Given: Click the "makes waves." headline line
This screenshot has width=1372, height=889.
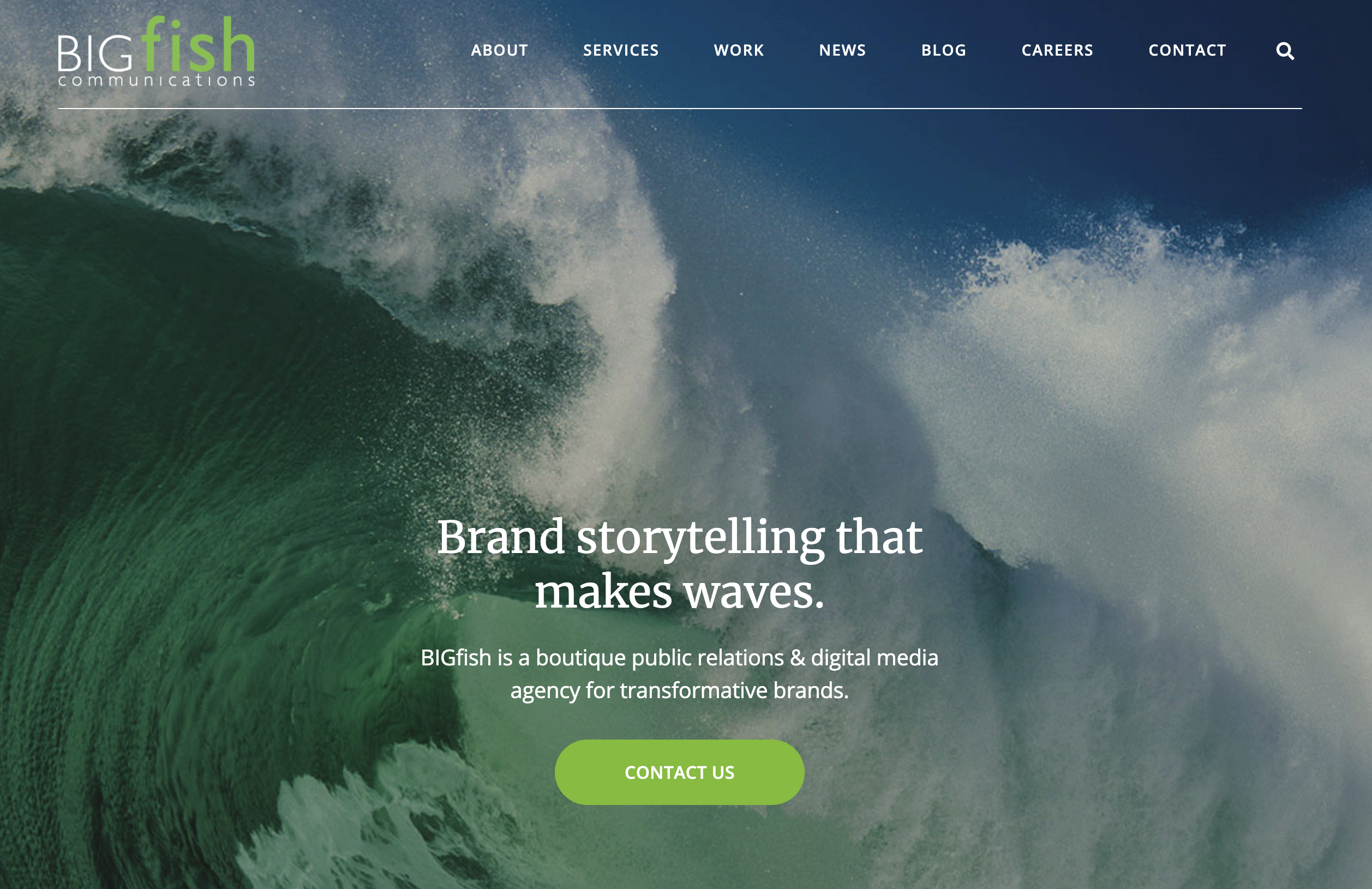Looking at the screenshot, I should click(x=680, y=592).
